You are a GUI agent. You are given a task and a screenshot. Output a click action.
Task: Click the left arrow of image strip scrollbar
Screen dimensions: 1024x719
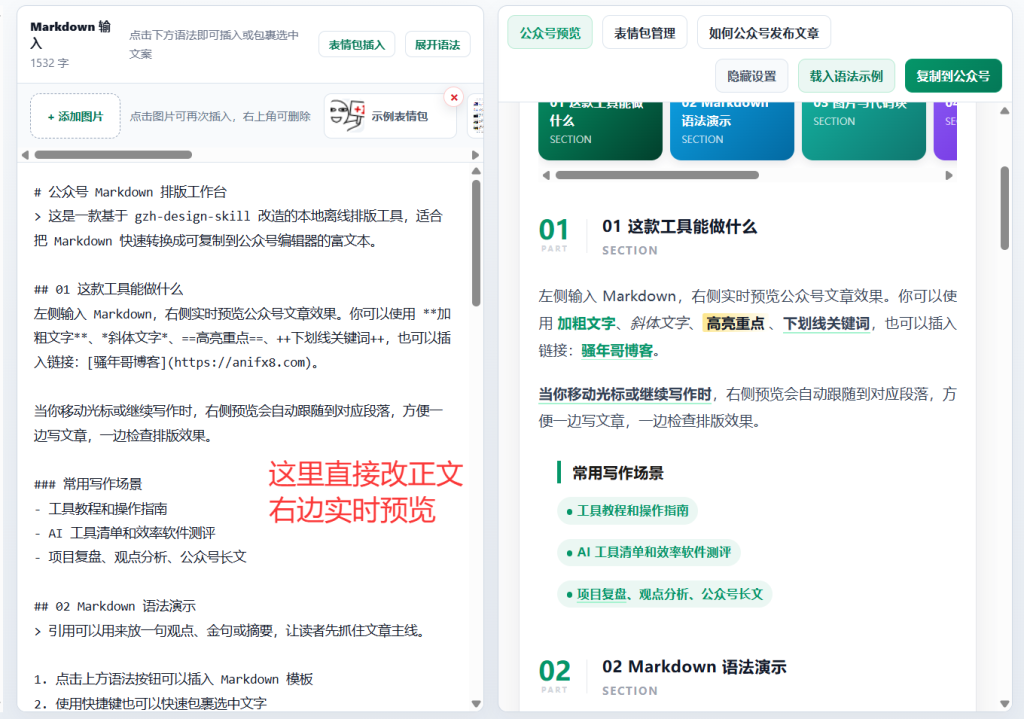25,155
